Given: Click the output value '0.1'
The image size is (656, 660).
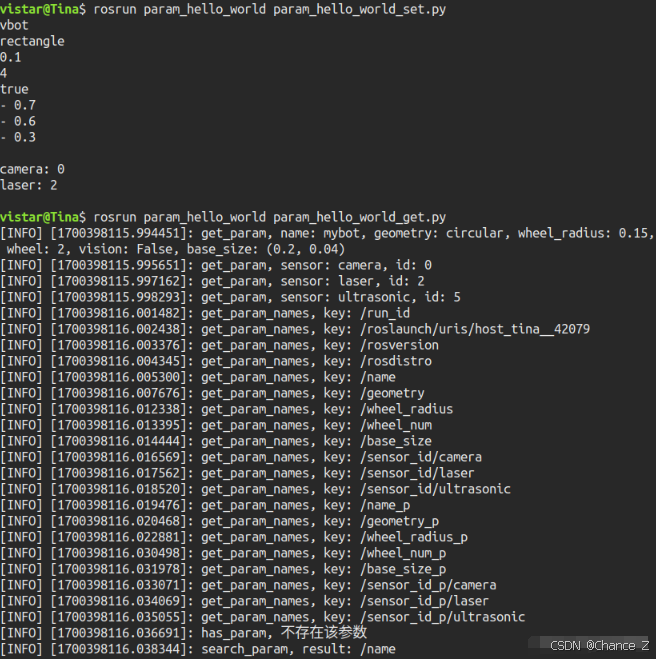Looking at the screenshot, I should 11,57.
